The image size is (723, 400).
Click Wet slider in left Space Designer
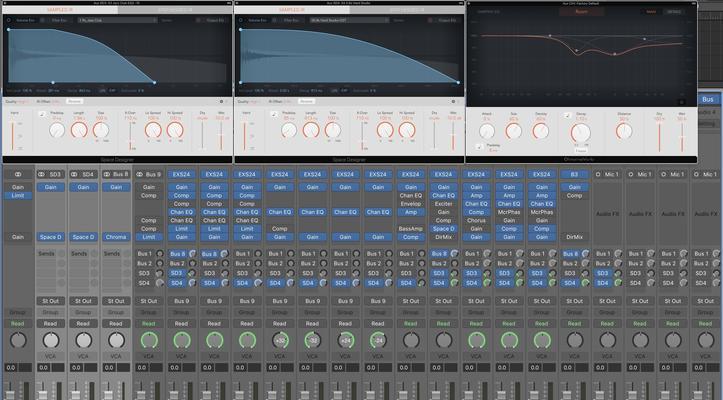click(221, 136)
